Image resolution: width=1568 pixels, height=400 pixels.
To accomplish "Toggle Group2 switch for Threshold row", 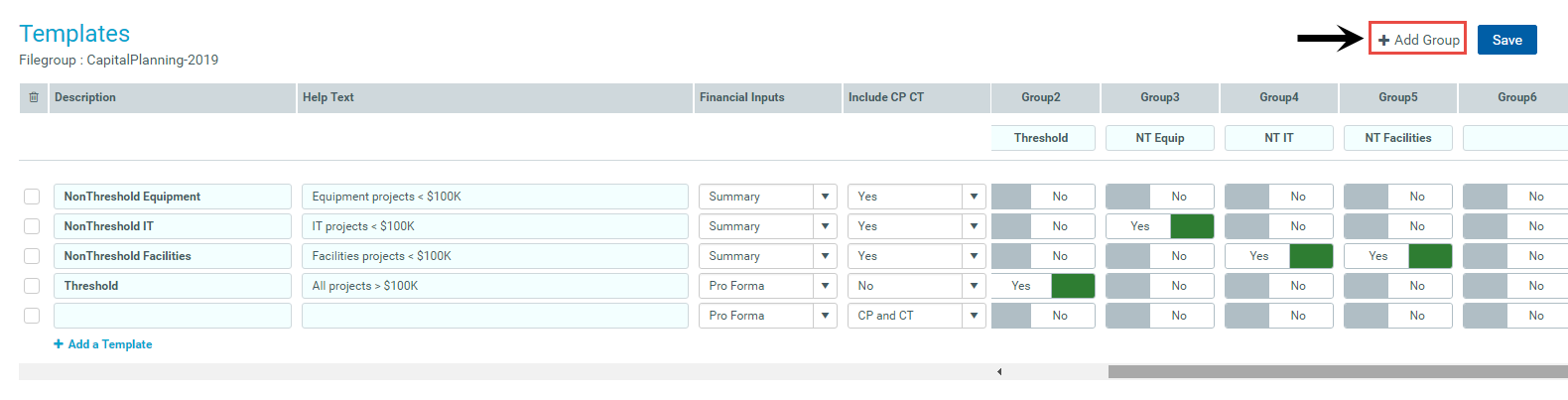I will (1043, 286).
